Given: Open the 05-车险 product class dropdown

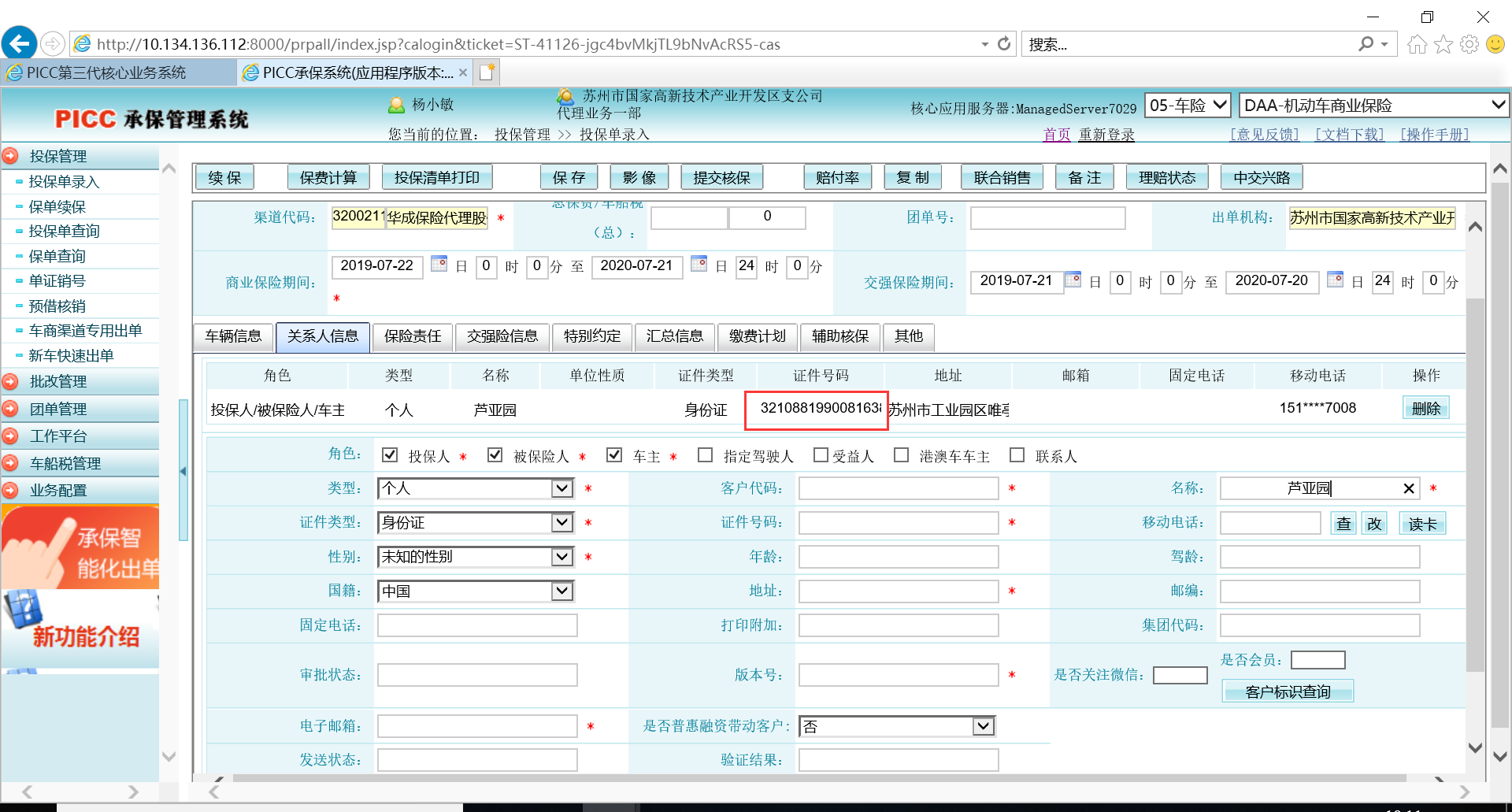Looking at the screenshot, I should pos(1188,105).
